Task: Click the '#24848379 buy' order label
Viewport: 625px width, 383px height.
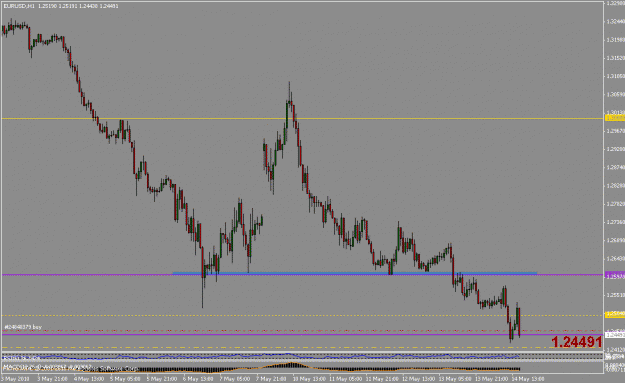Action: [23, 327]
